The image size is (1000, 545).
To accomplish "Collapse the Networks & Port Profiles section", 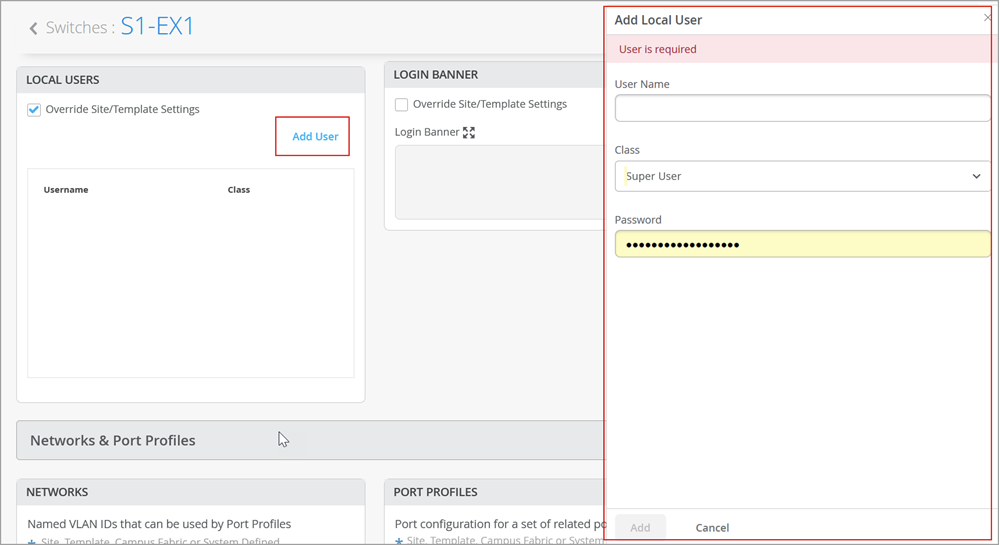I will 310,440.
